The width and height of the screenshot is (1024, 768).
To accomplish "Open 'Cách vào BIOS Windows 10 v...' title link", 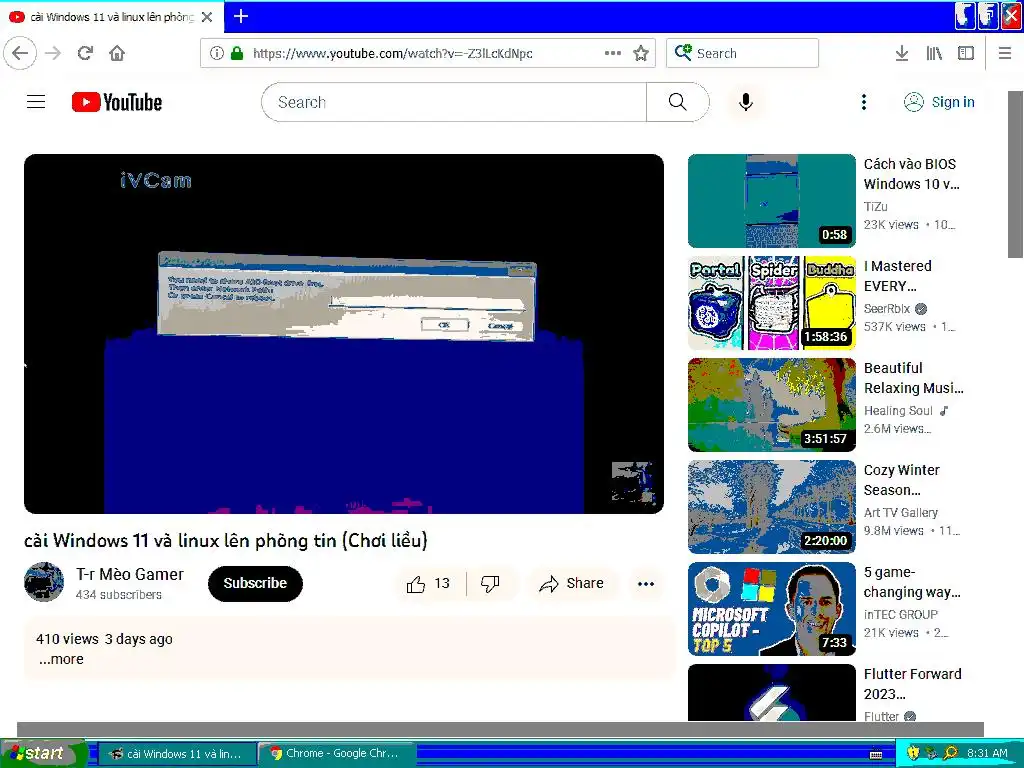I will pos(911,174).
